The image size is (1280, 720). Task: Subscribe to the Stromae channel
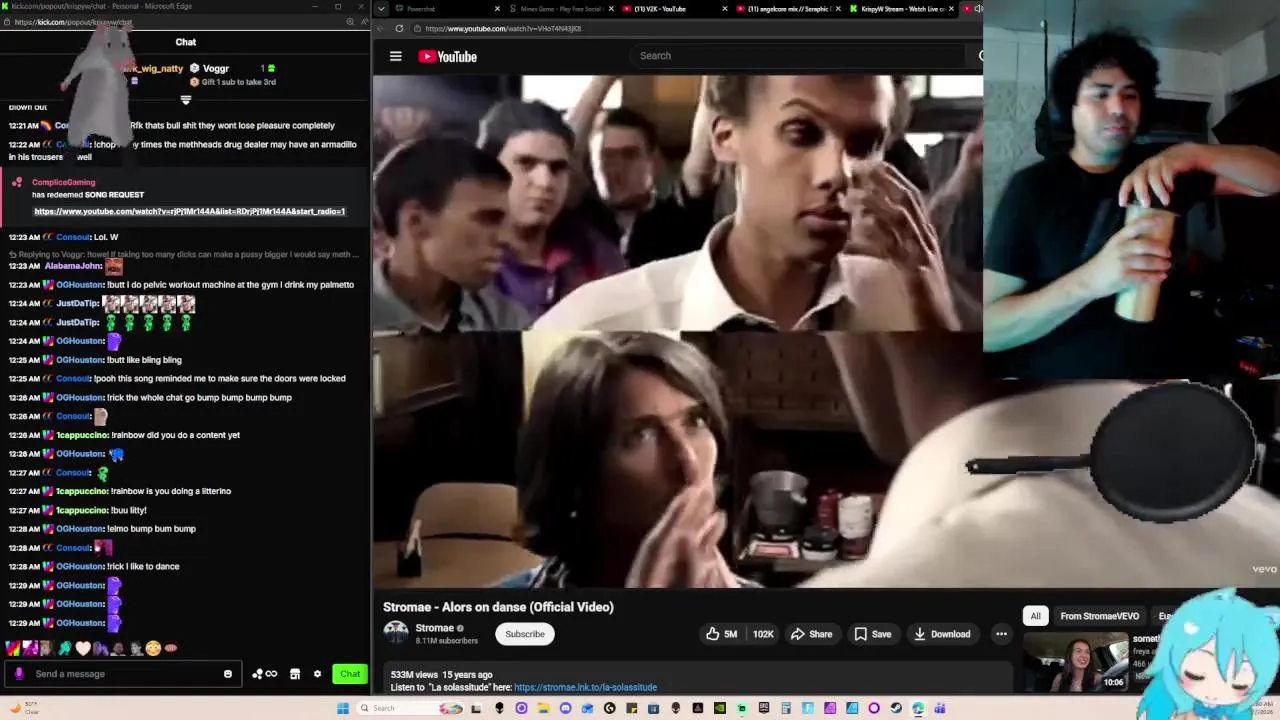coord(525,634)
